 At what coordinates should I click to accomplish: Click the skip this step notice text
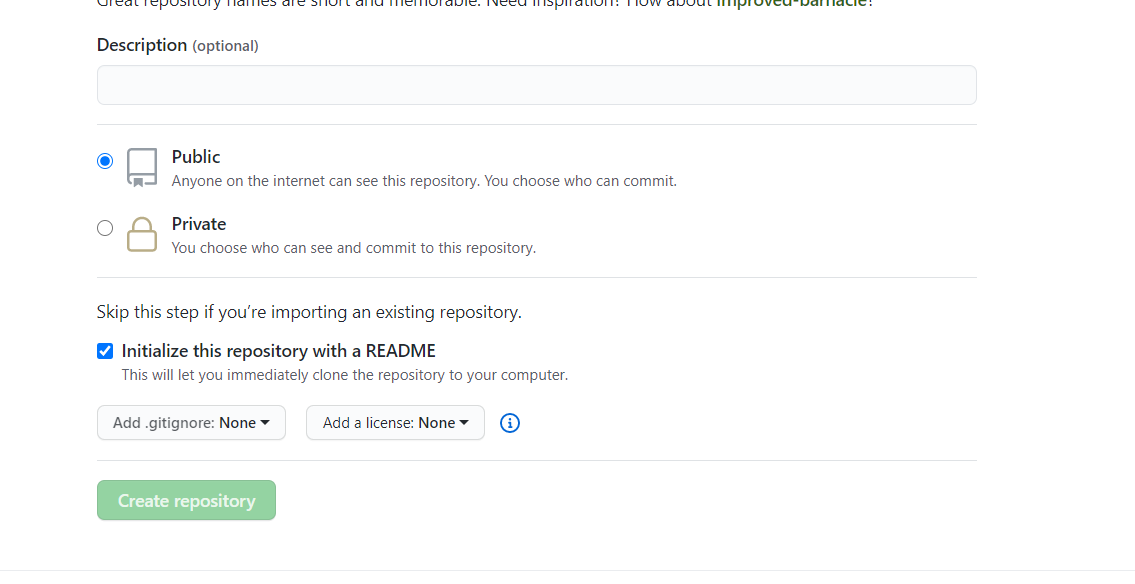pos(308,311)
